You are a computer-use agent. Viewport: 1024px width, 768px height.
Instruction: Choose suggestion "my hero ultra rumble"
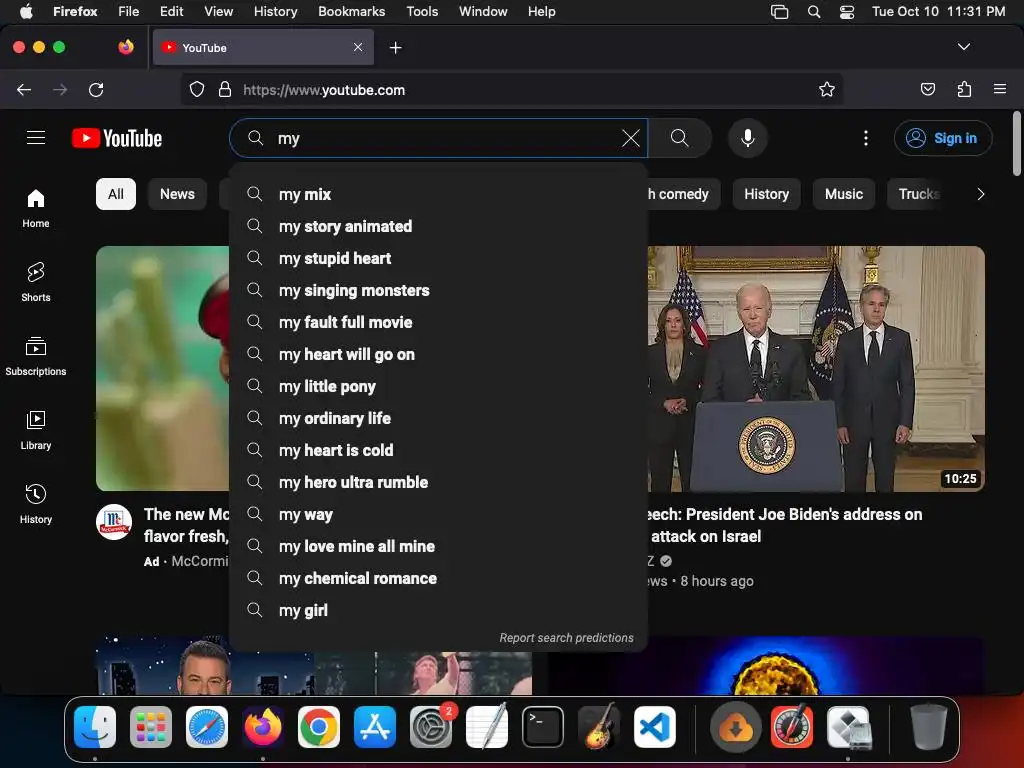(438, 482)
